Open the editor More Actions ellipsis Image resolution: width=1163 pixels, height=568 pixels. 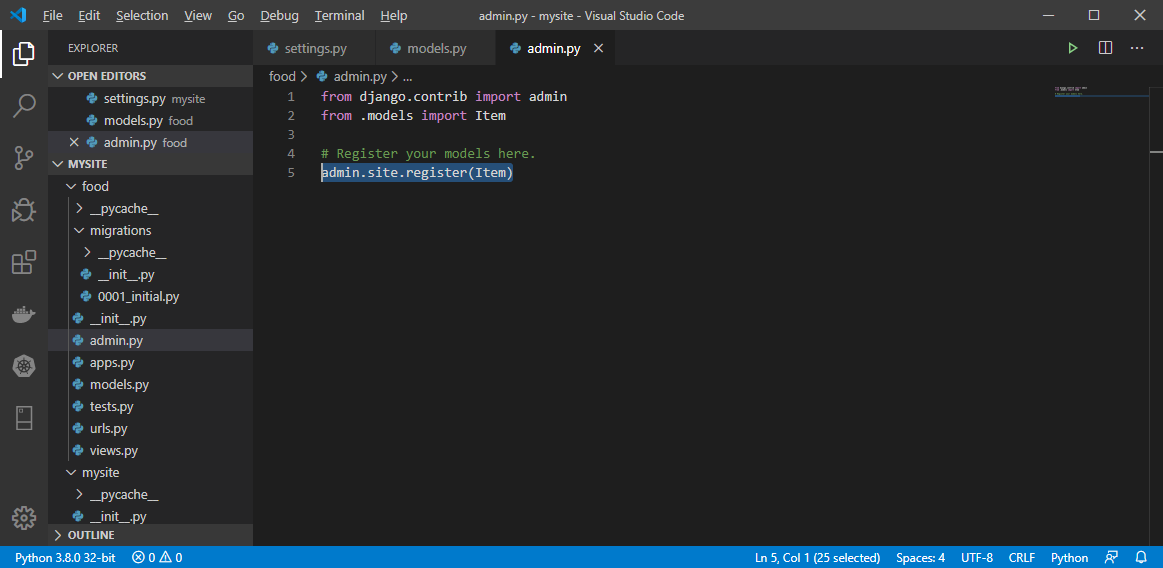point(1137,48)
